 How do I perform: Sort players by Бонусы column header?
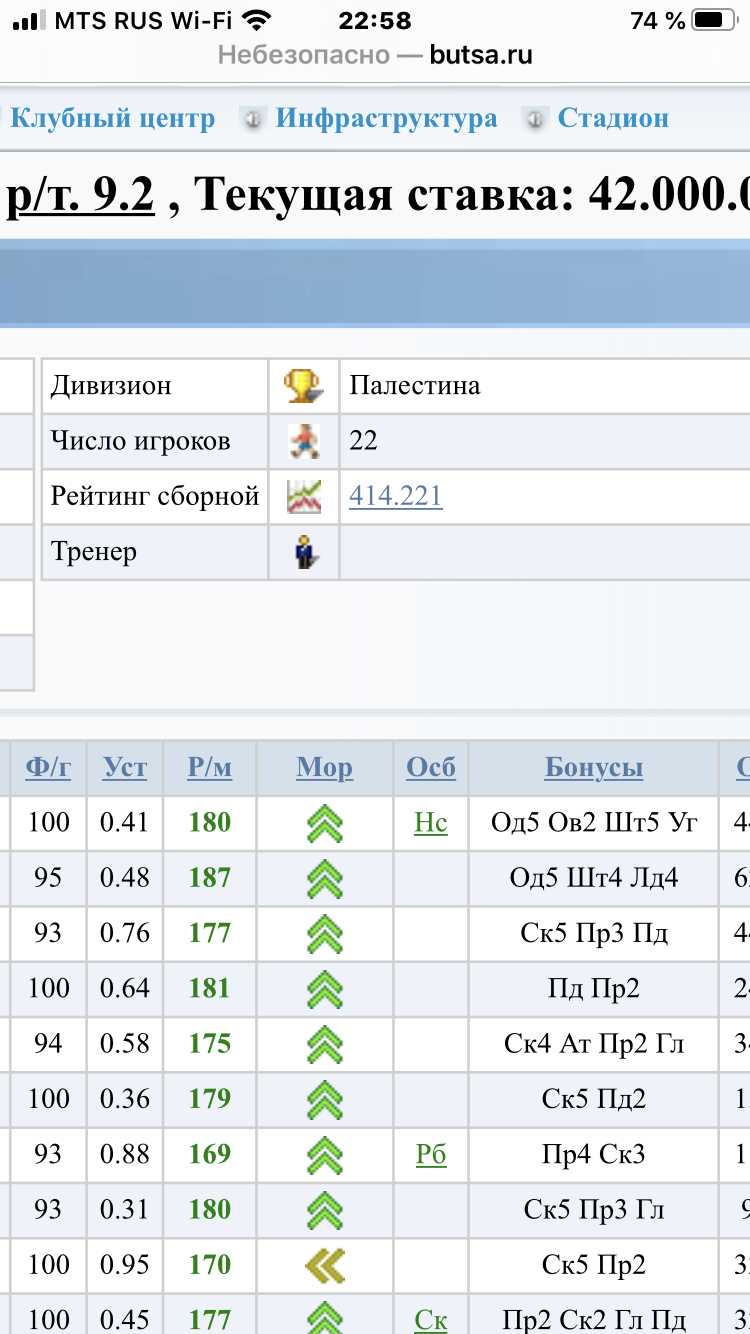(x=593, y=768)
